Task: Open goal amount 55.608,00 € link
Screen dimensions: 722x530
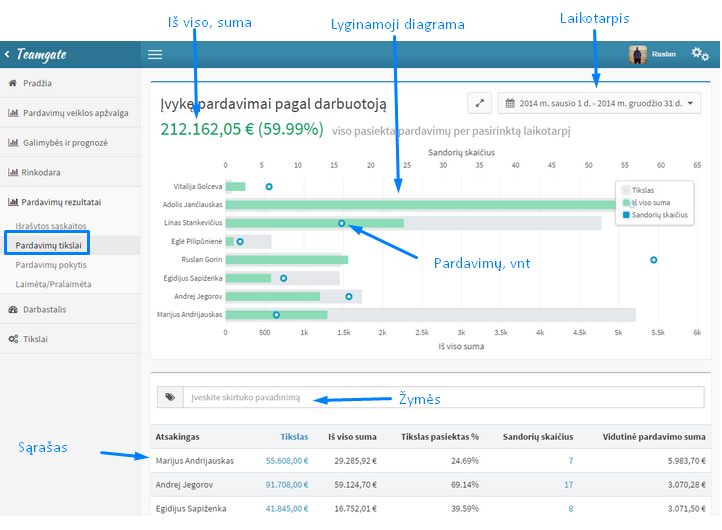Action: pos(287,460)
